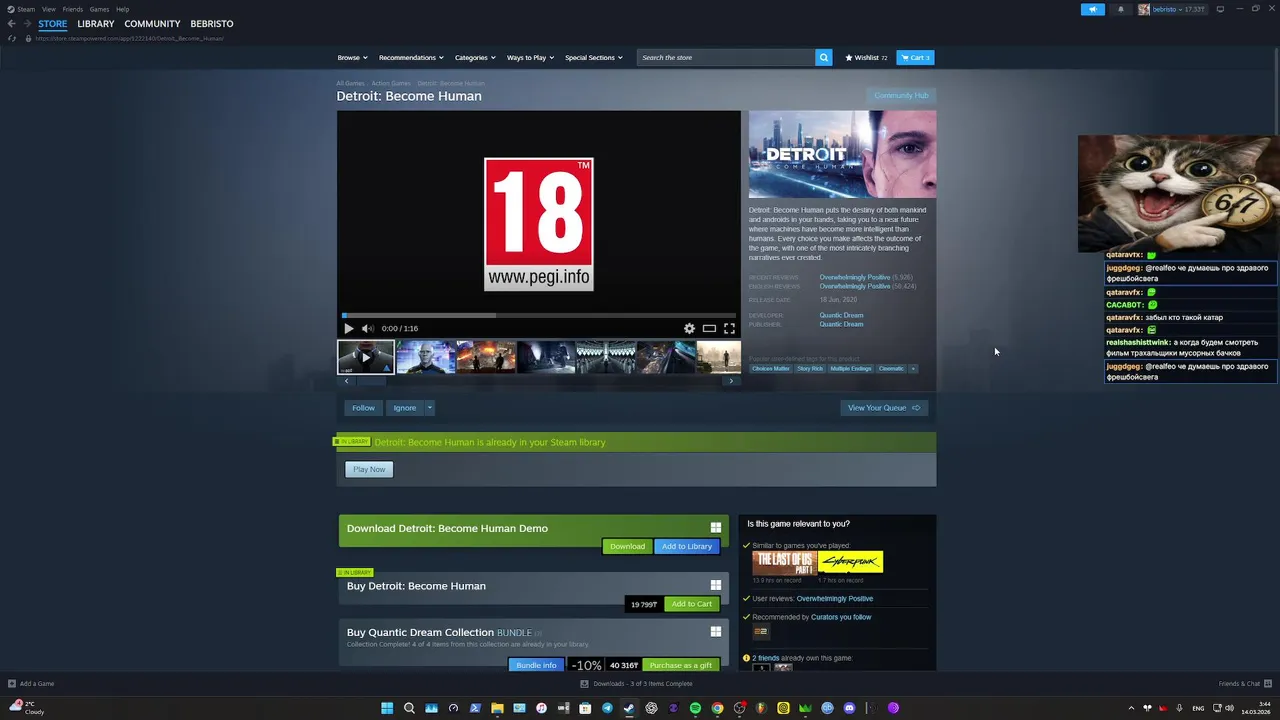Open the Community Hub
This screenshot has height=720, width=1280.
click(901, 96)
